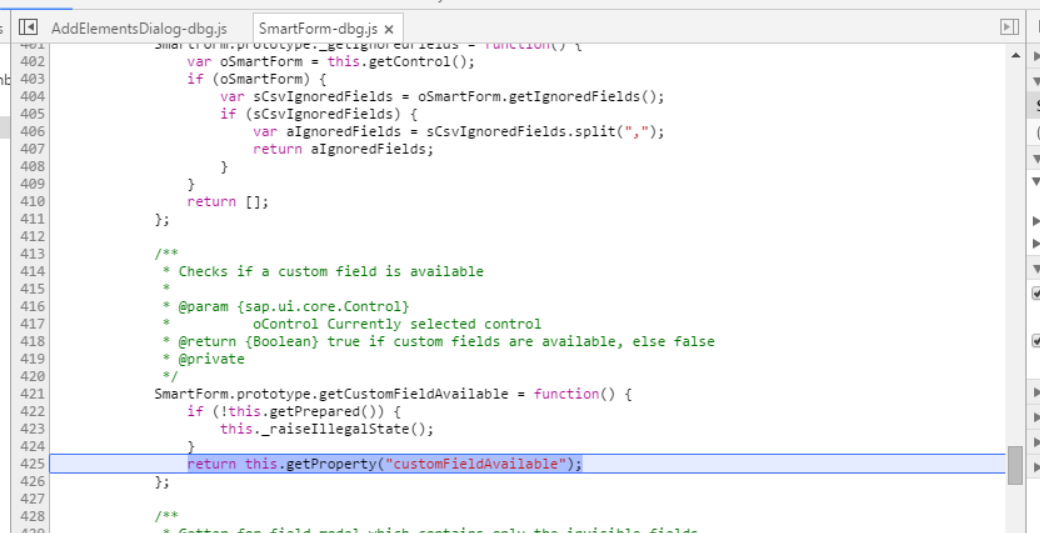Image resolution: width=1040 pixels, height=533 pixels.
Task: Set a breakpoint on line 403
Action: click(31, 79)
